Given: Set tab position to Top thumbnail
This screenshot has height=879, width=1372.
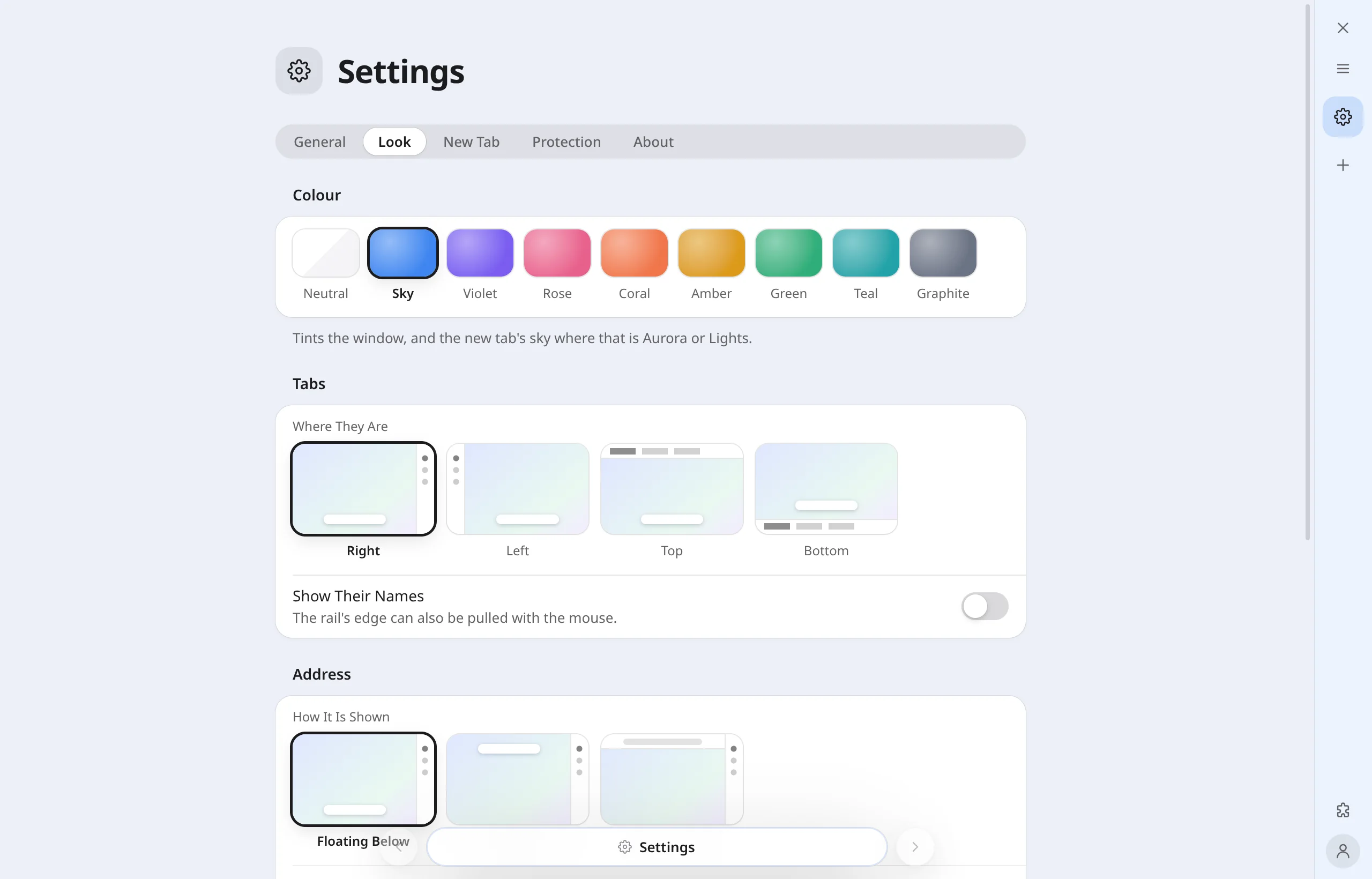Looking at the screenshot, I should [x=672, y=489].
